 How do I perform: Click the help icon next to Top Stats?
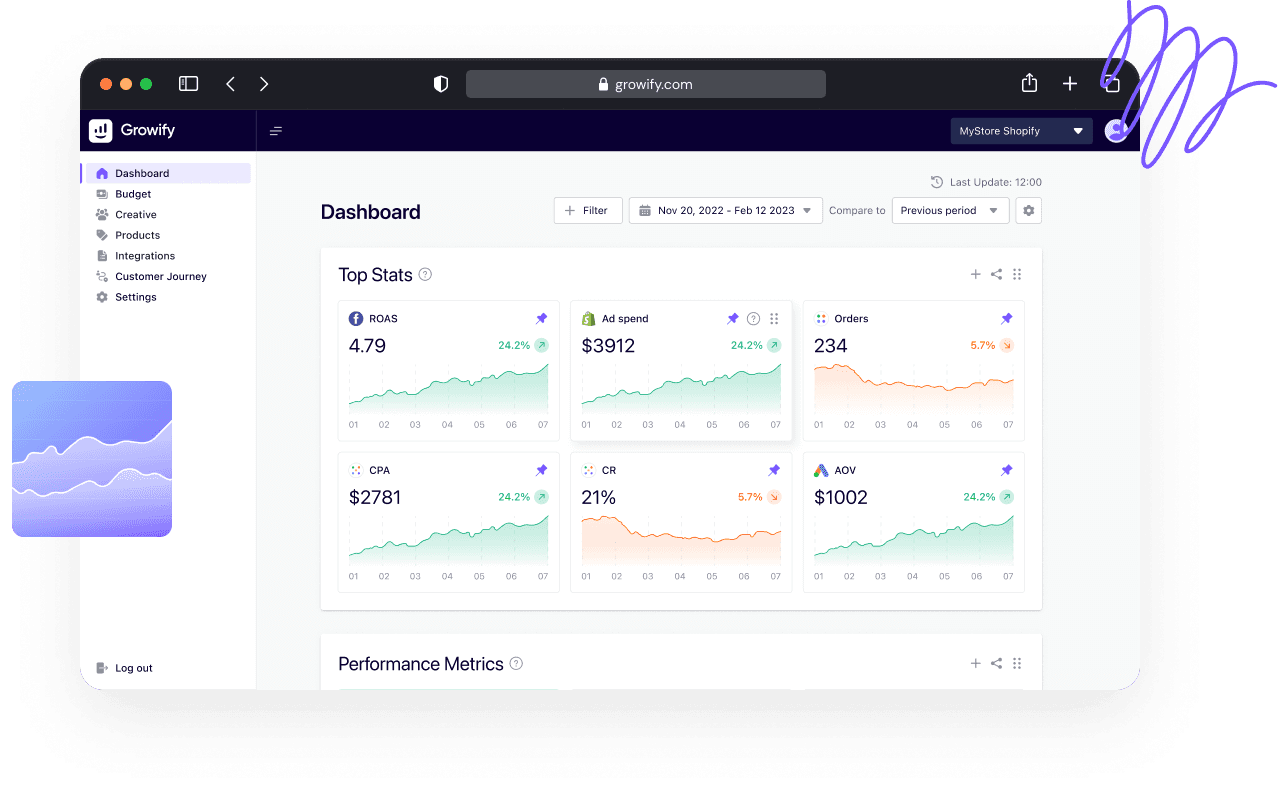(x=425, y=275)
